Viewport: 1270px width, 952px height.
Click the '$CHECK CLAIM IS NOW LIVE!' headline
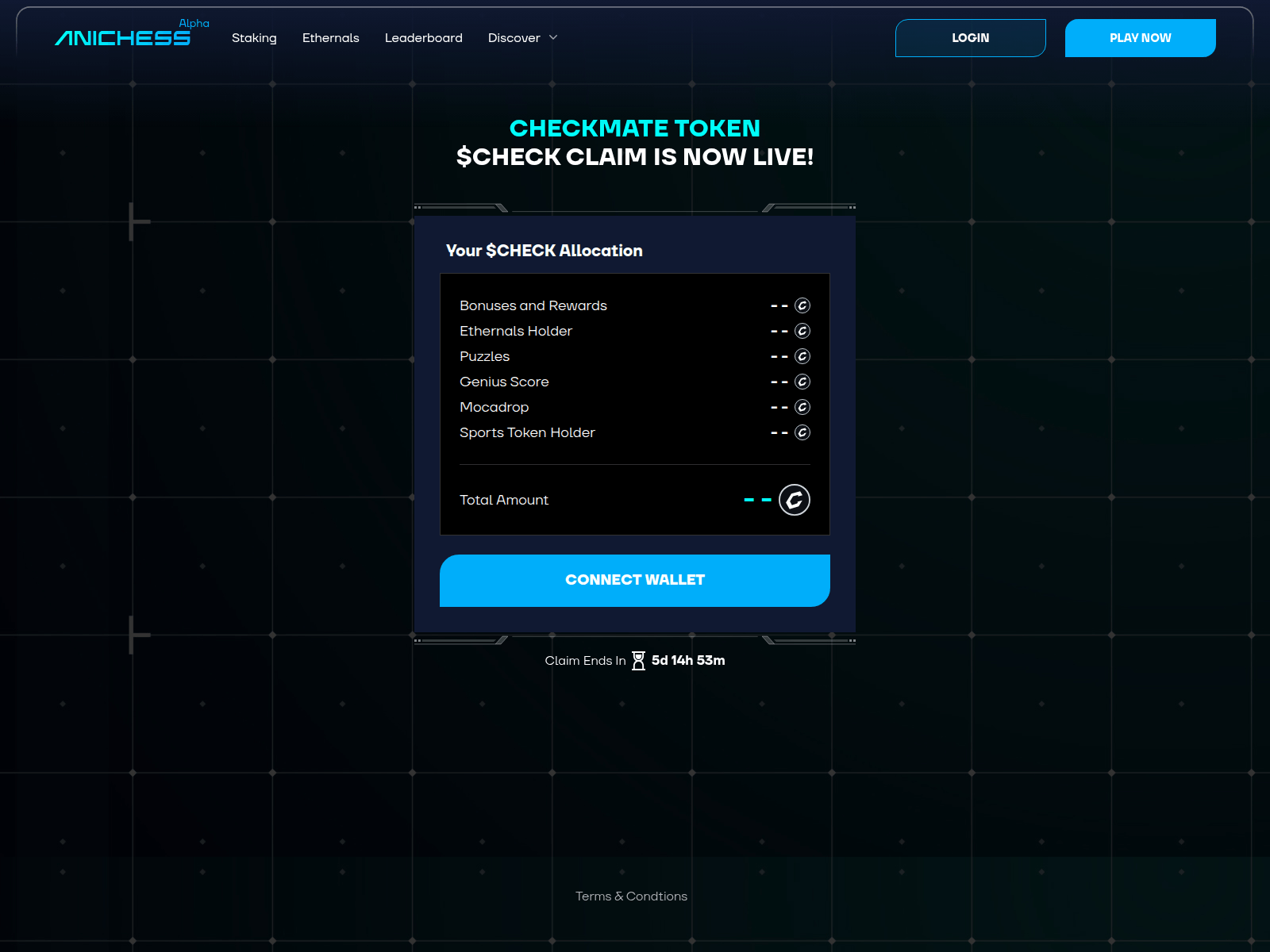point(635,157)
